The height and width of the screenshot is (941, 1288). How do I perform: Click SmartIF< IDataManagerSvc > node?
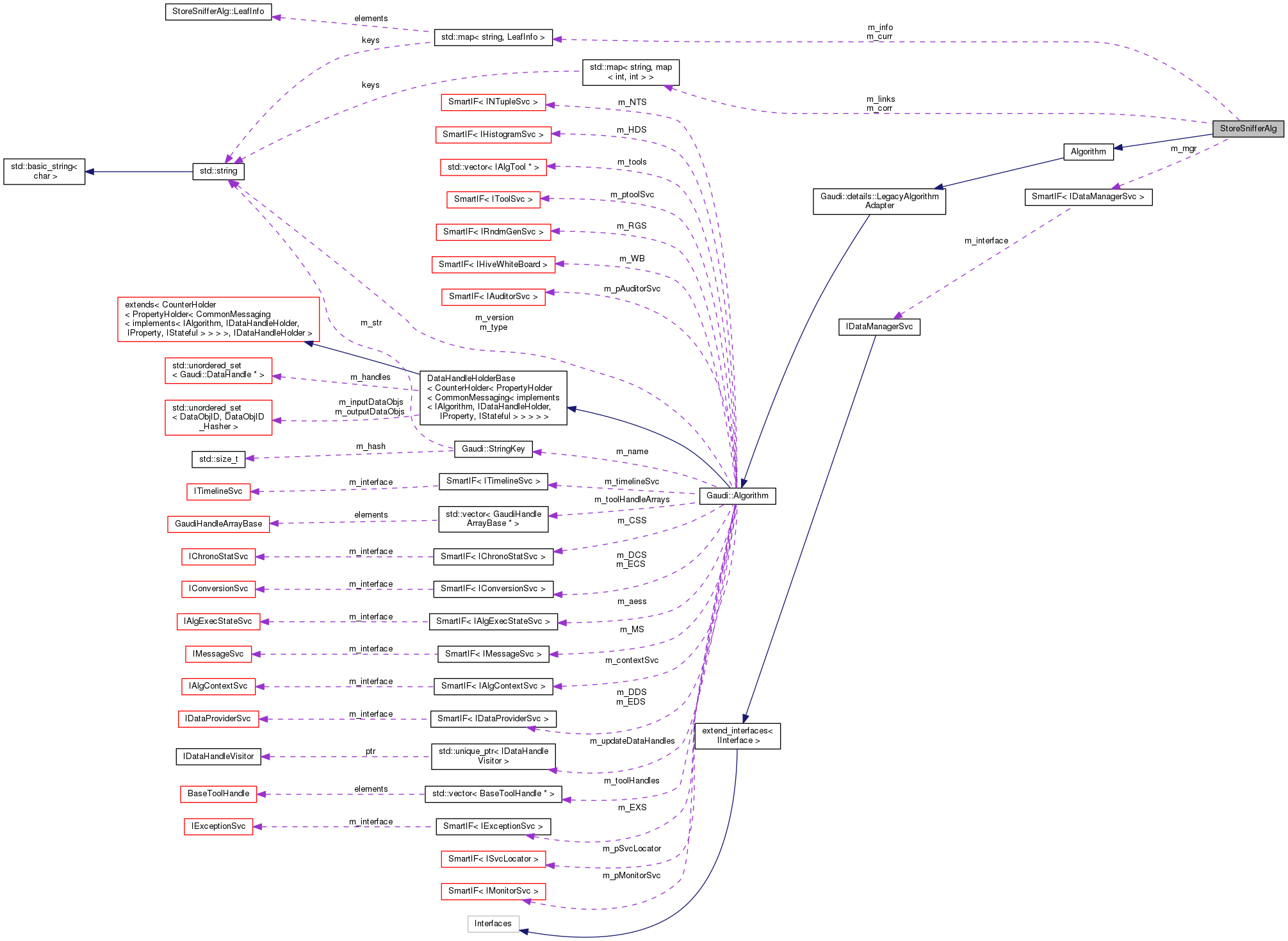click(1088, 197)
